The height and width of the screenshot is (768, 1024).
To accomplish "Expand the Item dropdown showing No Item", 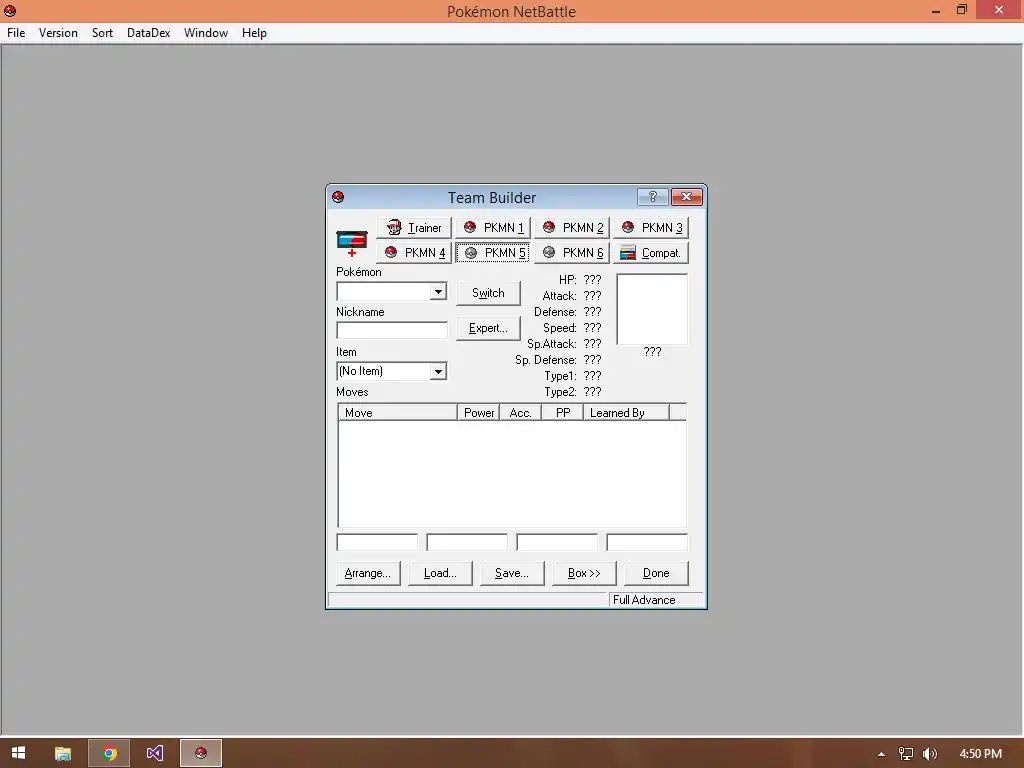I will [x=438, y=372].
